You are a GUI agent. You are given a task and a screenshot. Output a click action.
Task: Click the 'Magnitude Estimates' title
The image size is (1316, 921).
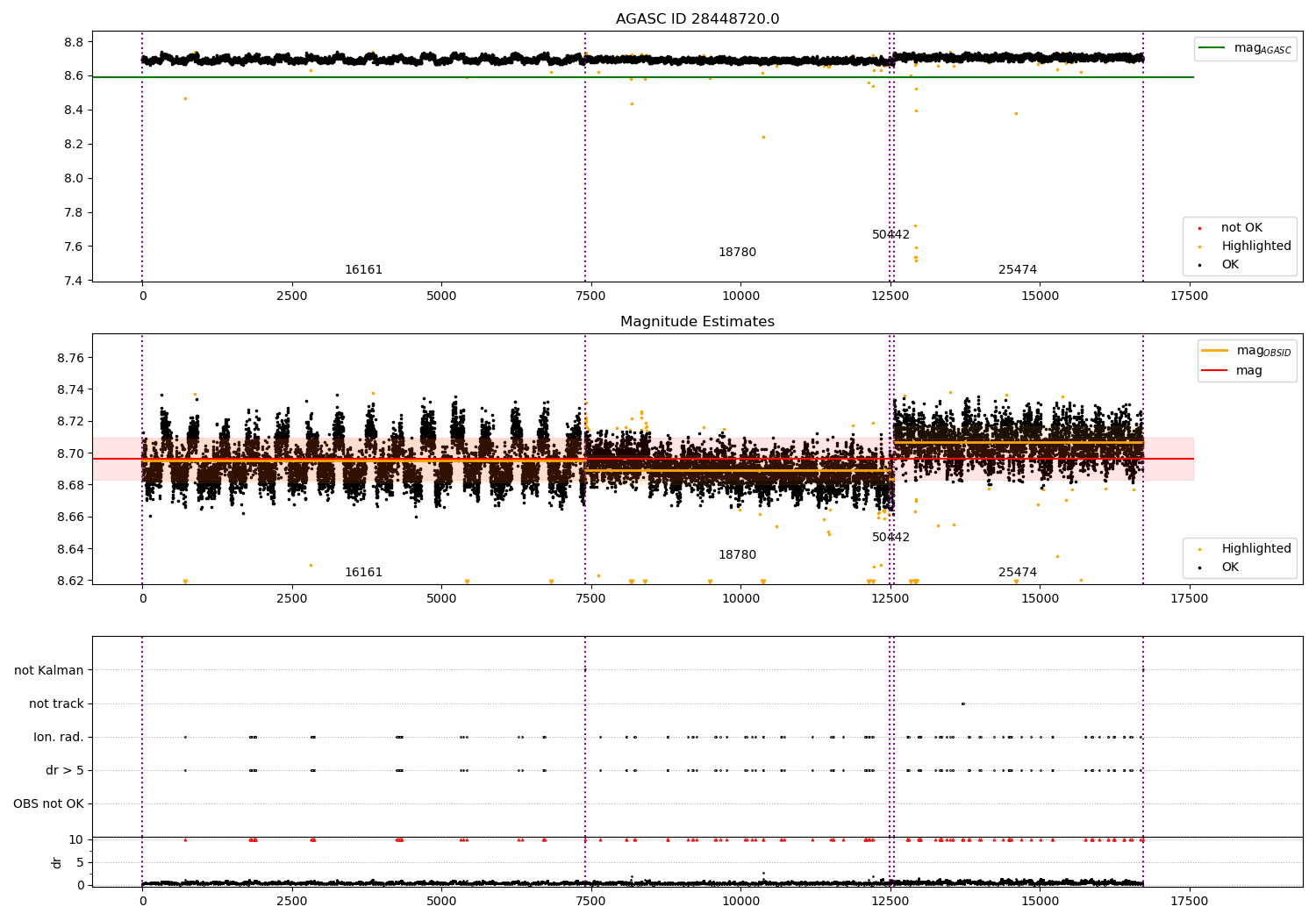(x=697, y=322)
